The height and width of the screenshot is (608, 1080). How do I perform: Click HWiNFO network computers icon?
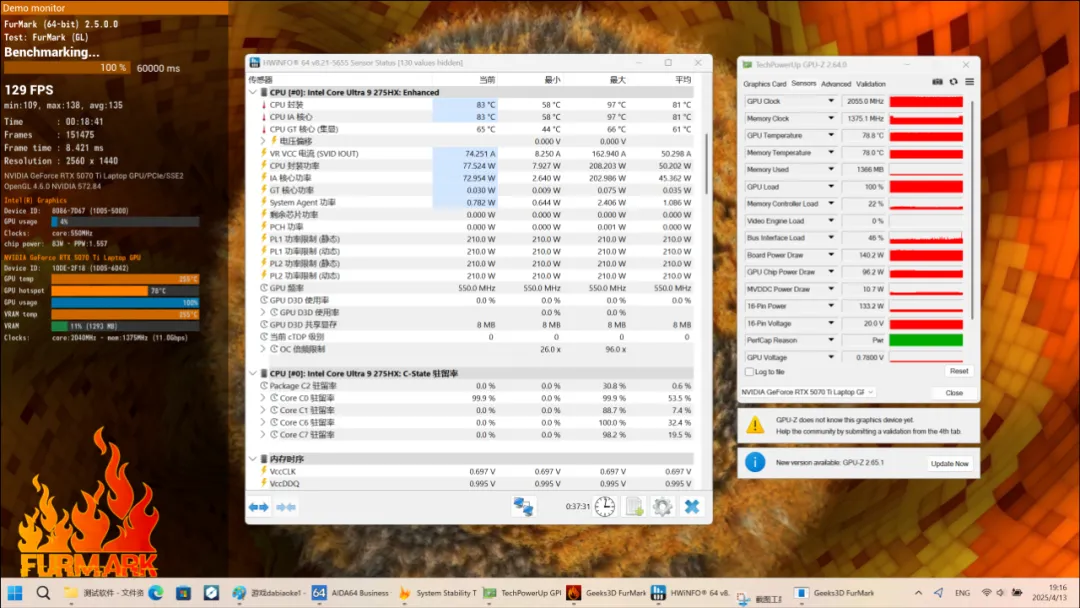[523, 507]
